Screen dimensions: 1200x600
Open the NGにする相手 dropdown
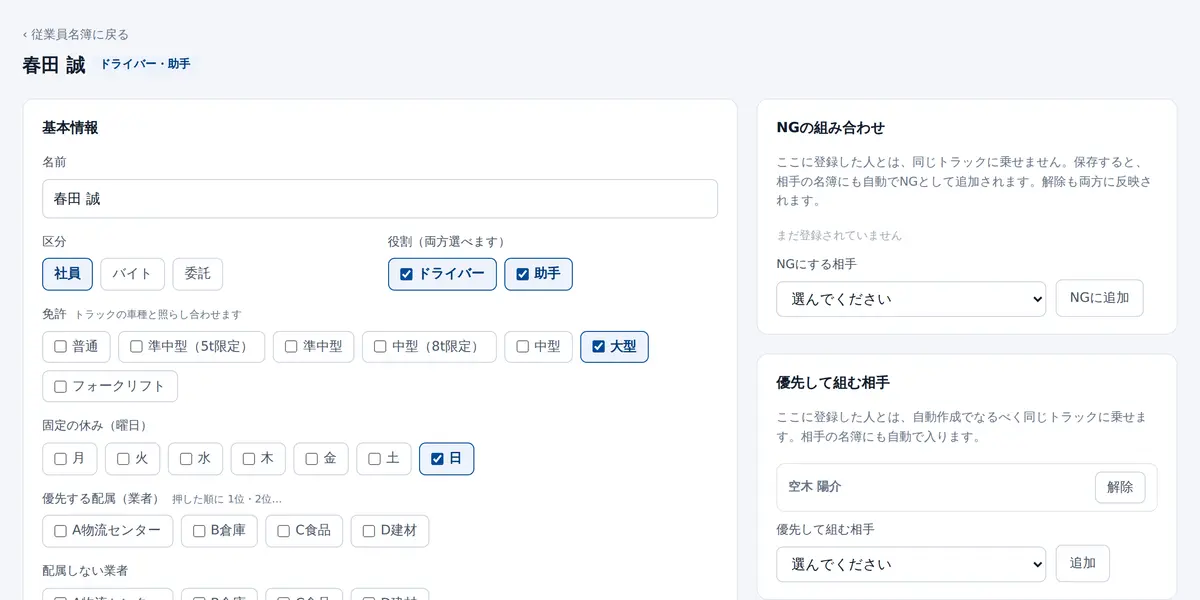(x=911, y=299)
